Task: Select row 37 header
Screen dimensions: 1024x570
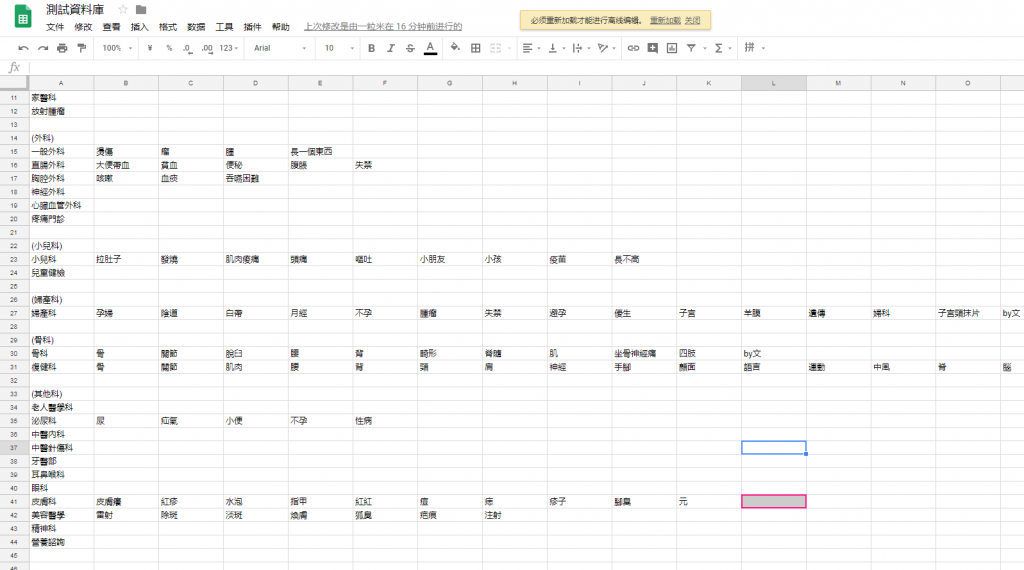Action: (x=14, y=448)
